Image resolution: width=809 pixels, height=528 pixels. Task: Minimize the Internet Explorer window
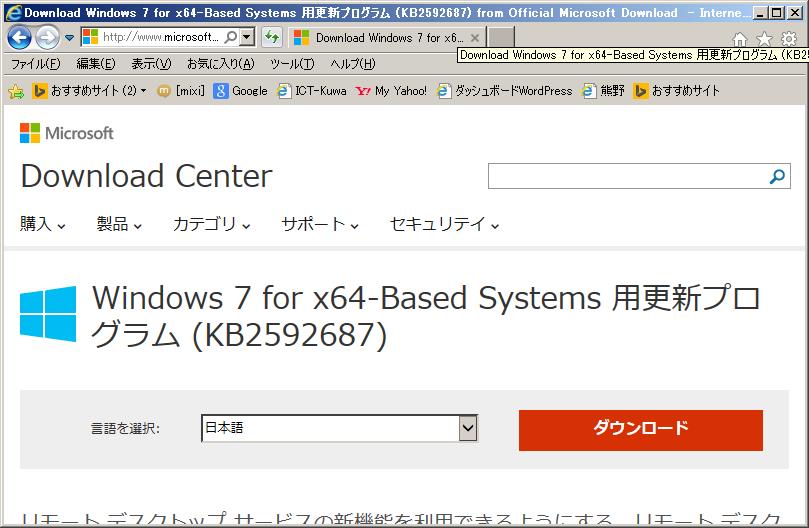(759, 13)
